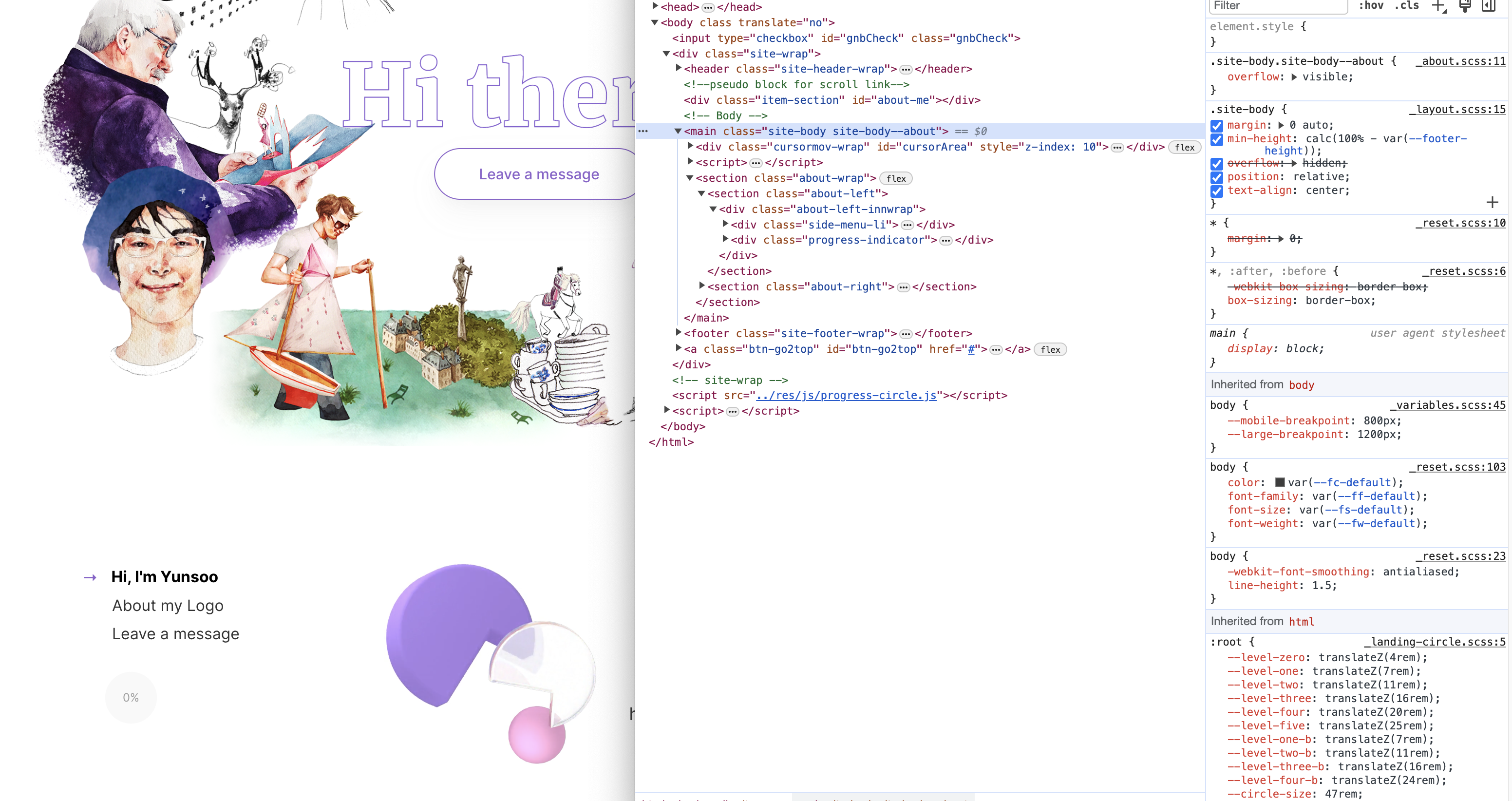The image size is (1512, 801).
Task: Click the insert style plus in .site-body rule
Action: (x=1492, y=203)
